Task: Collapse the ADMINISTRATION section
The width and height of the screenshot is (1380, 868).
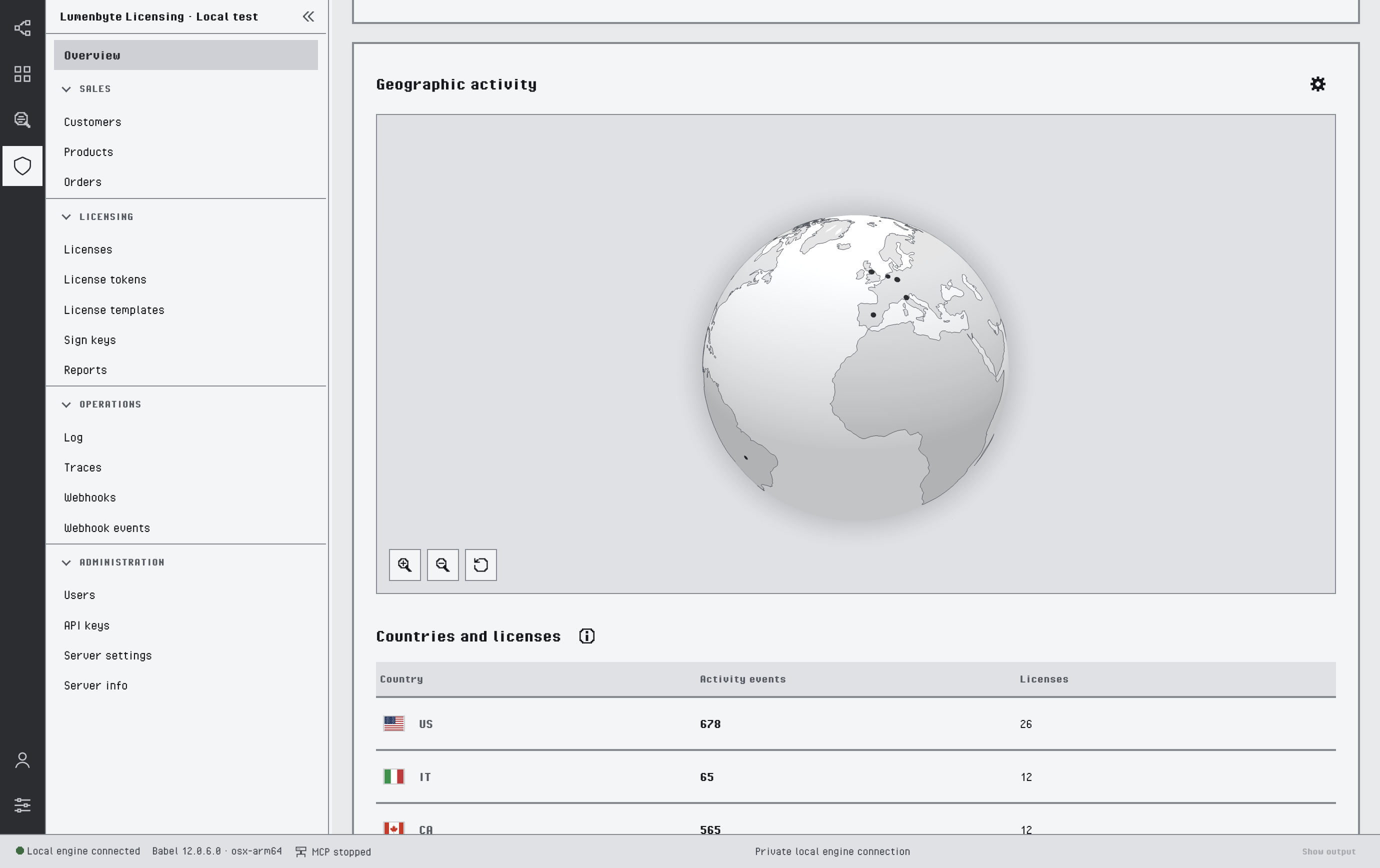Action: (x=66, y=563)
